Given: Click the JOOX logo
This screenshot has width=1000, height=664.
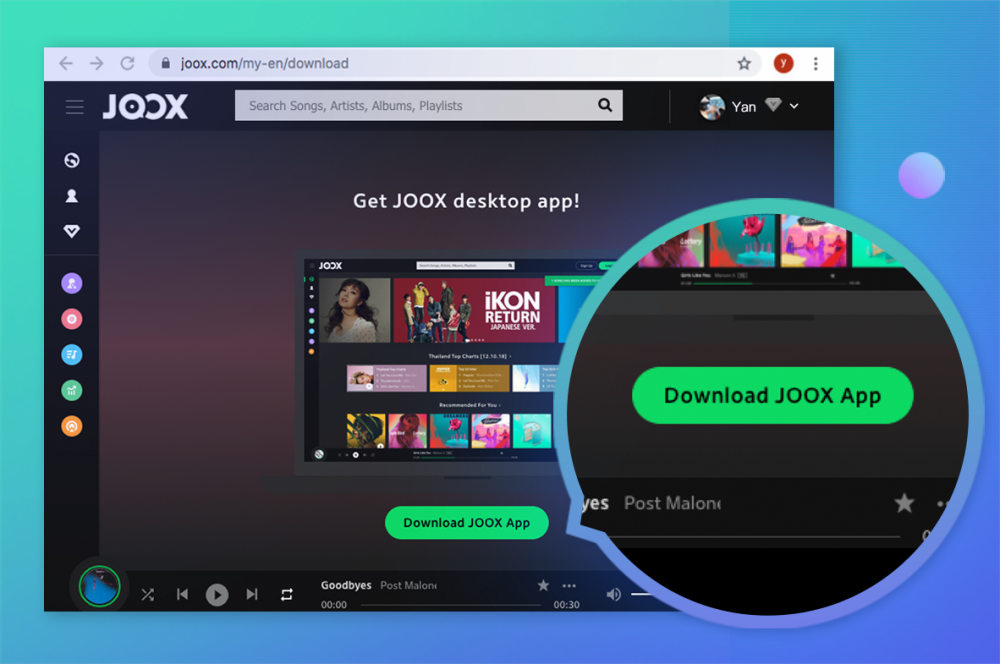Looking at the screenshot, I should coord(145,106).
